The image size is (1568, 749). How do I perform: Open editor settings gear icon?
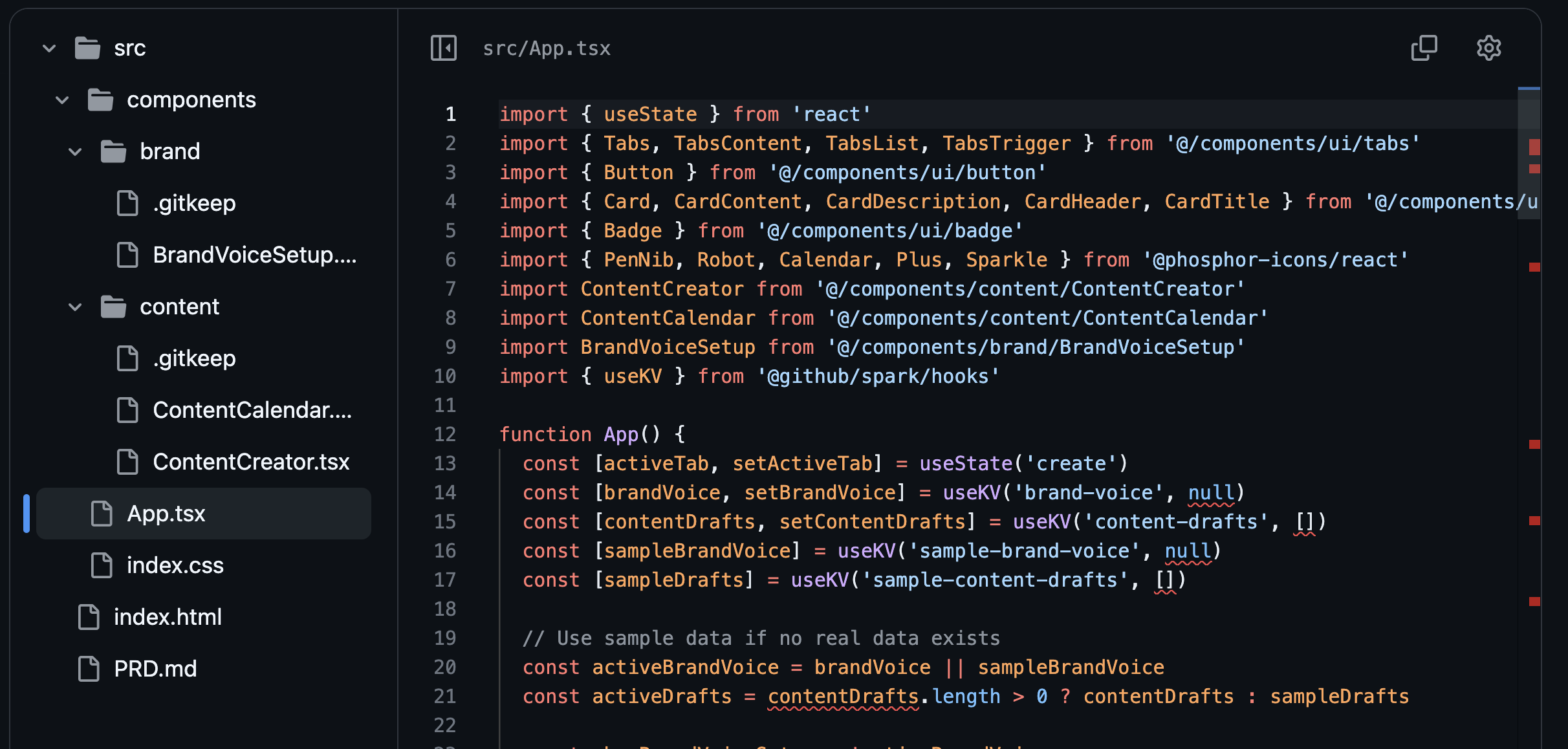[1488, 48]
